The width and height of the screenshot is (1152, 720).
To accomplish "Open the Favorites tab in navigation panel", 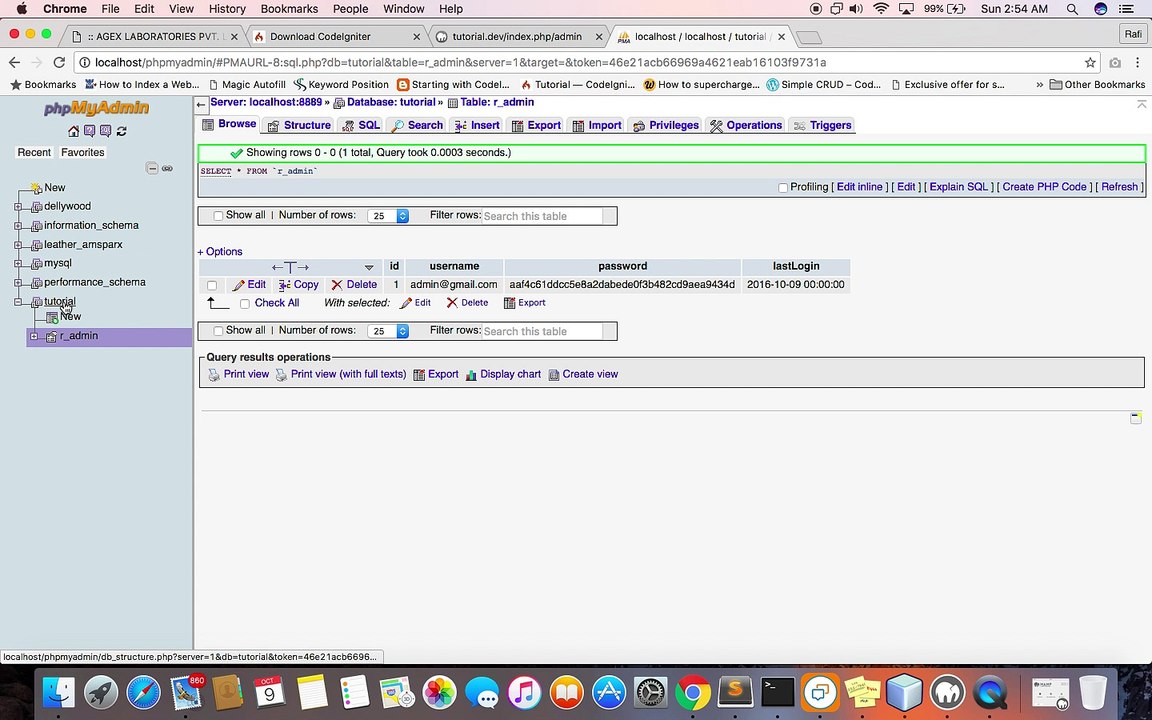I will pyautogui.click(x=82, y=152).
